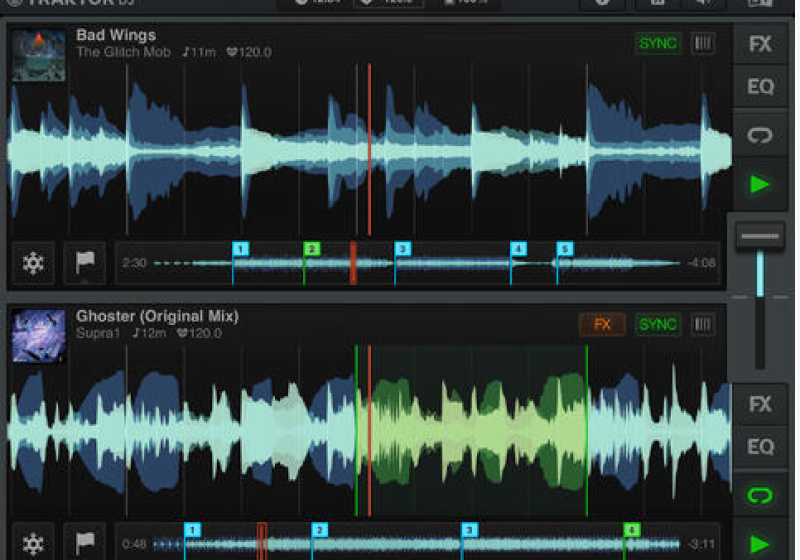This screenshot has height=560, width=800.
Task: Tap remaining time -4:08 on Bad Wings
Action: pos(702,263)
